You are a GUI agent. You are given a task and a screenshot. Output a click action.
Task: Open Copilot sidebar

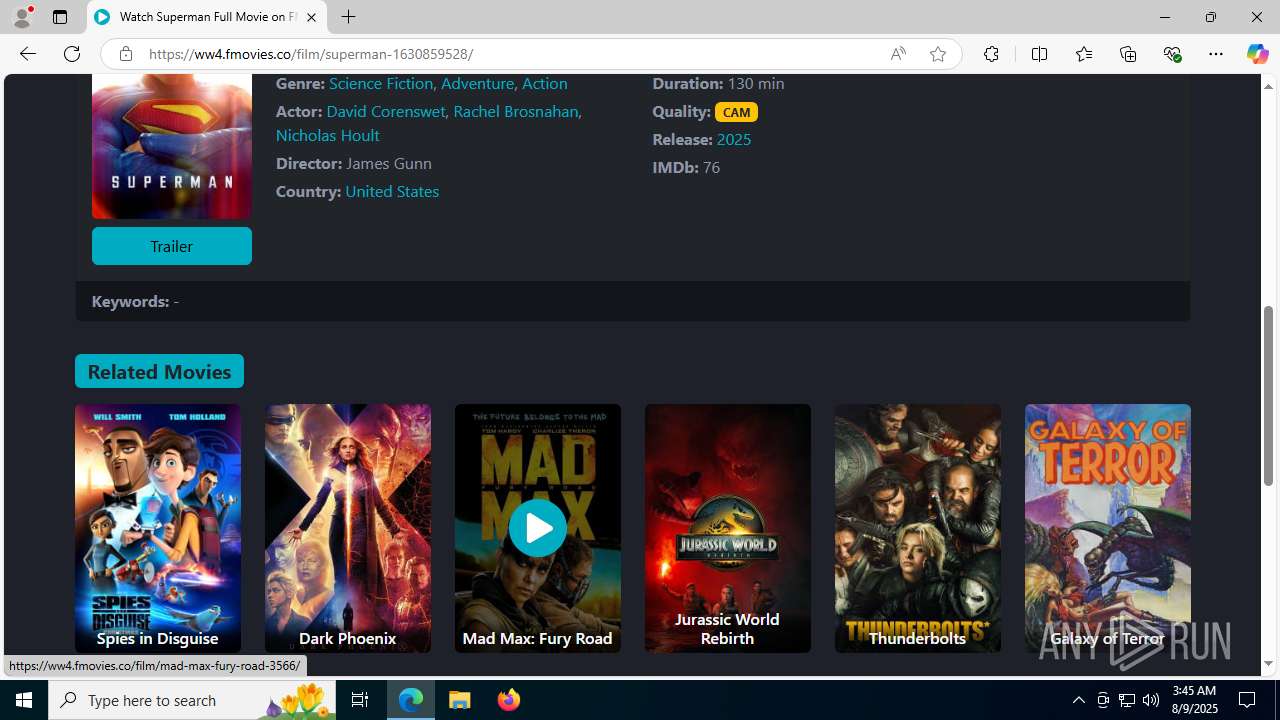click(1257, 54)
